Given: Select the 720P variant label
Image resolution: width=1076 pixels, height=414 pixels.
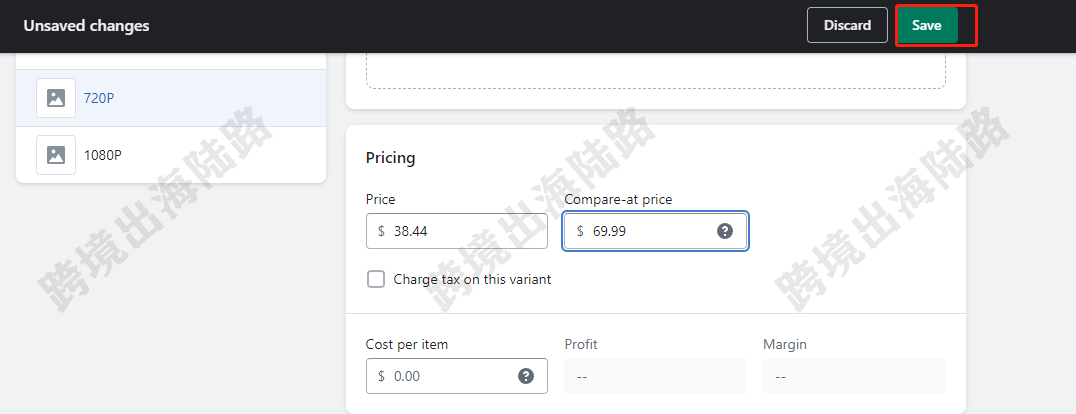Looking at the screenshot, I should [x=99, y=98].
